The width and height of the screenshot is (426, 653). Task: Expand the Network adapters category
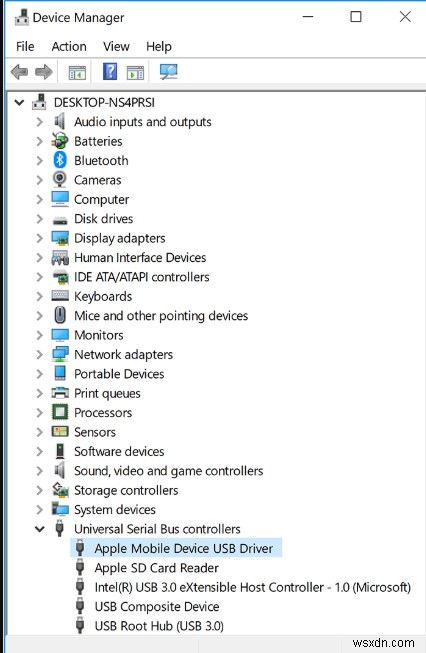40,354
